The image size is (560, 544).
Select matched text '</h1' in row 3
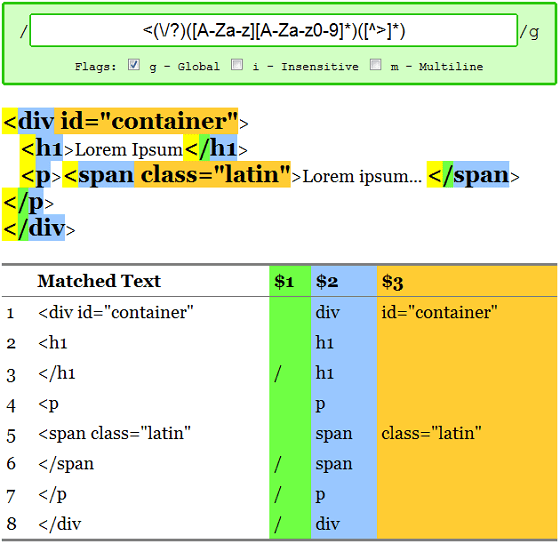(x=57, y=373)
